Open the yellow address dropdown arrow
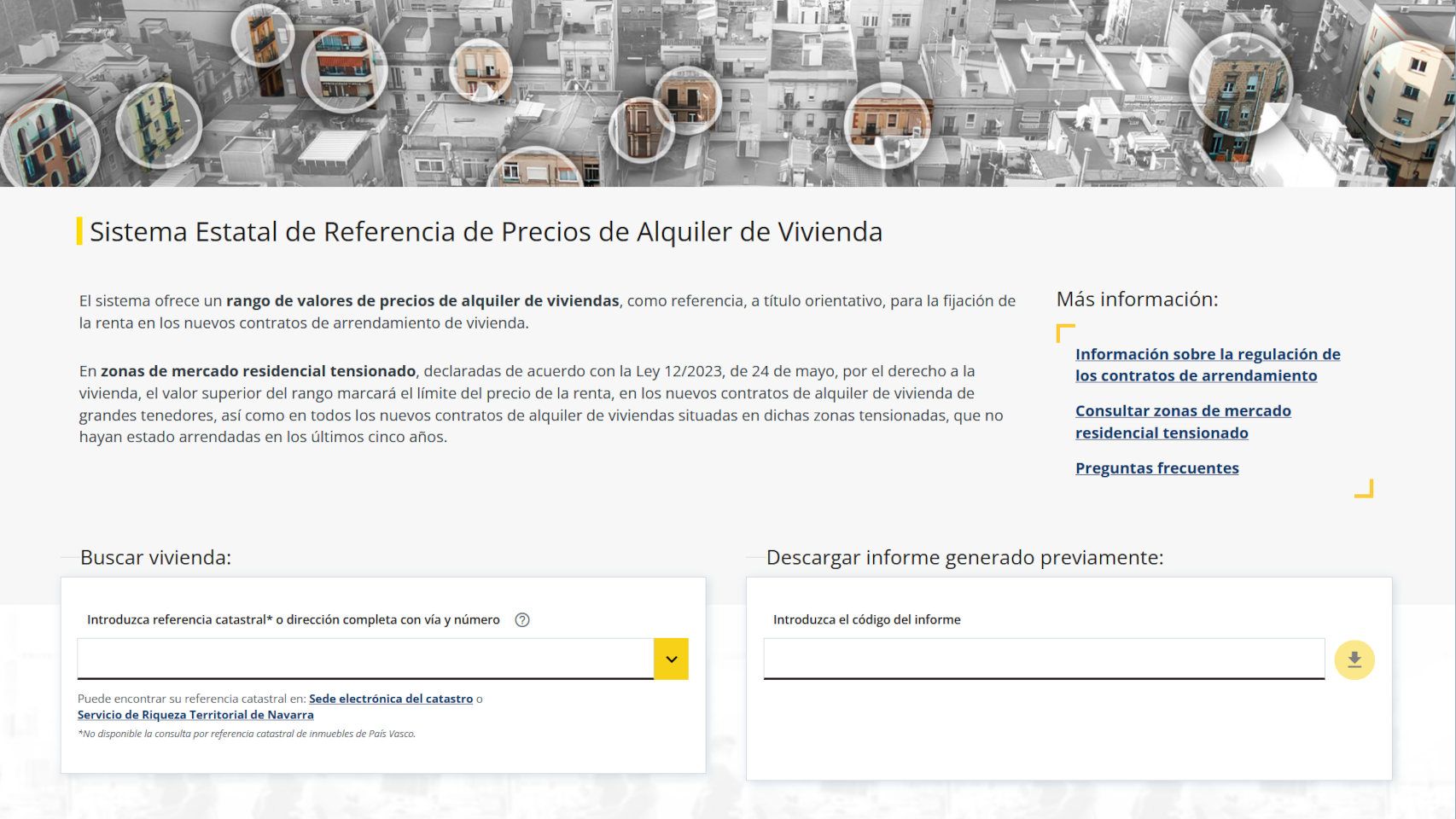This screenshot has height=819, width=1456. [x=671, y=659]
